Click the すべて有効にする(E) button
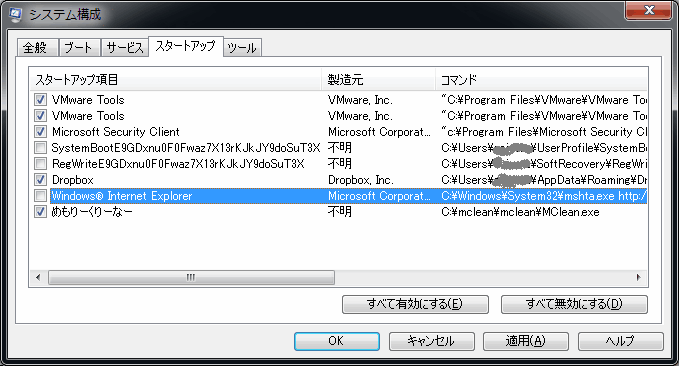Screen dimensions: 679x366 coord(415,304)
